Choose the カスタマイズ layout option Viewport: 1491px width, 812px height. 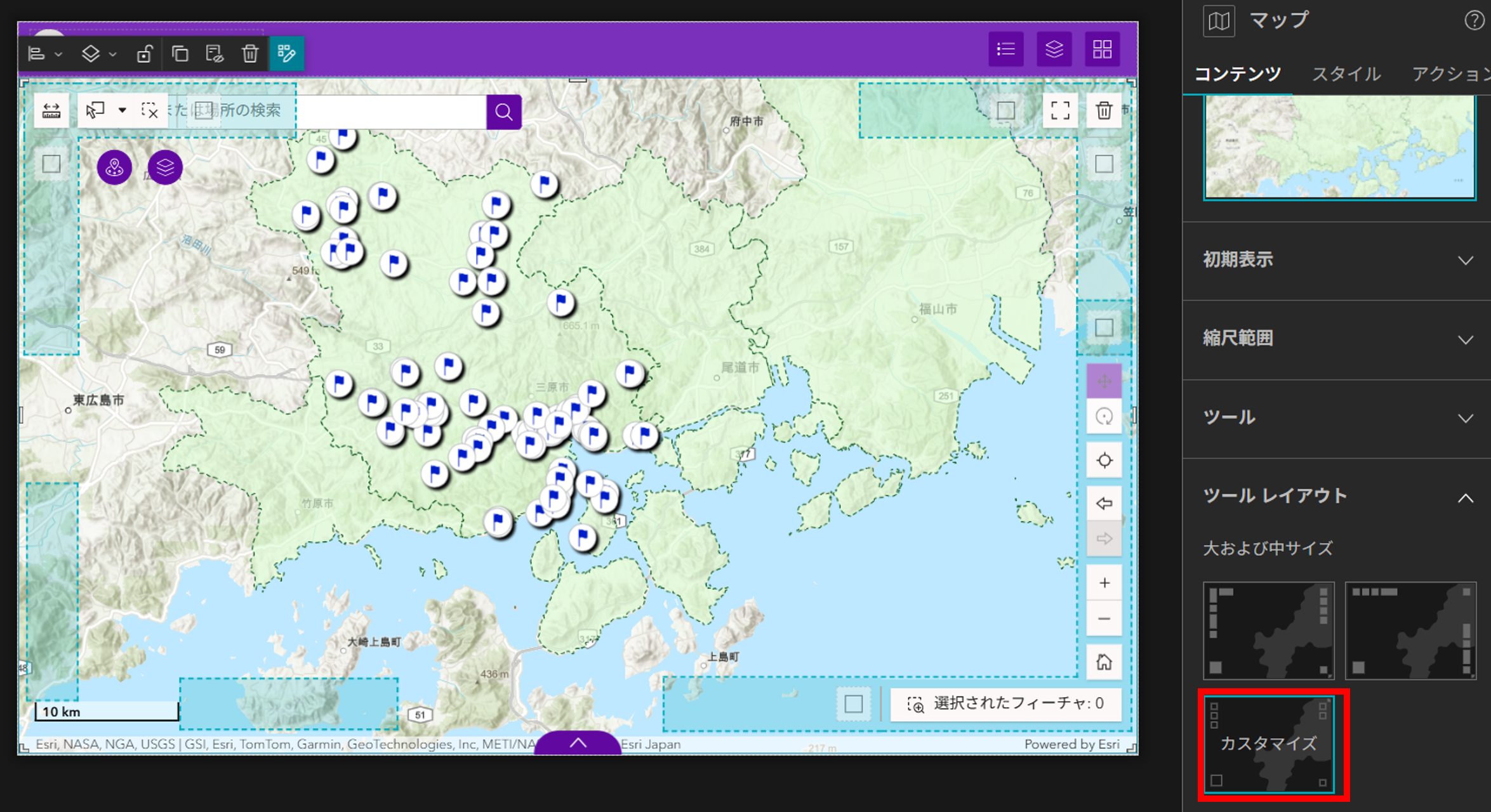(x=1268, y=743)
